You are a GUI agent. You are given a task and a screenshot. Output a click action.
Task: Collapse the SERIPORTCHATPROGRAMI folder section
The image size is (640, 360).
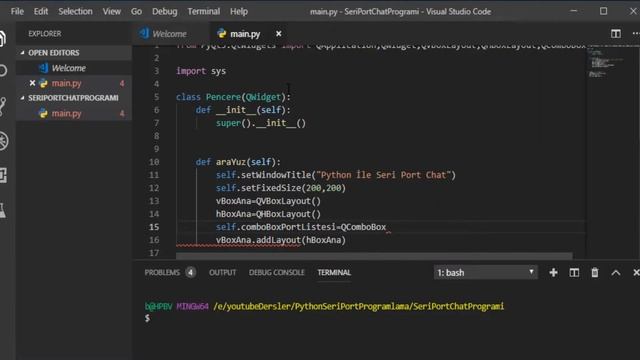click(22, 98)
